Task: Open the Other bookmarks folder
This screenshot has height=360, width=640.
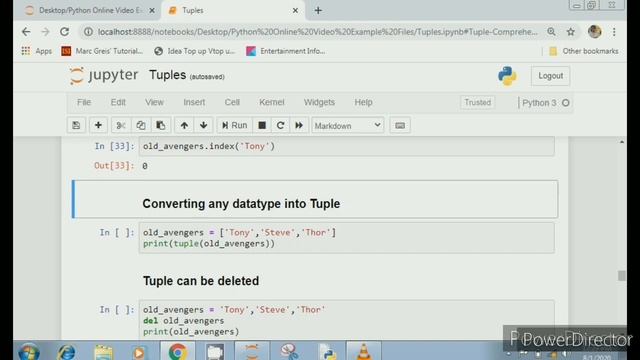Action: [584, 51]
